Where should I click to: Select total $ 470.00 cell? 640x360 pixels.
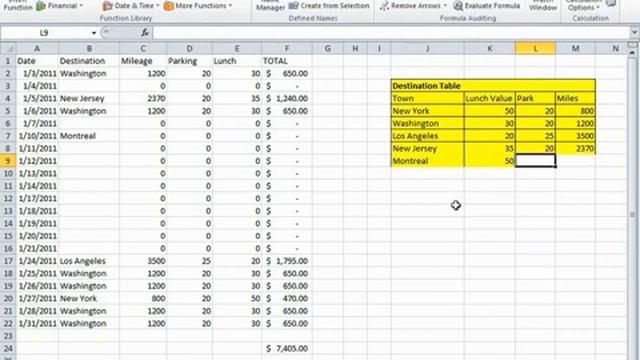[287, 298]
